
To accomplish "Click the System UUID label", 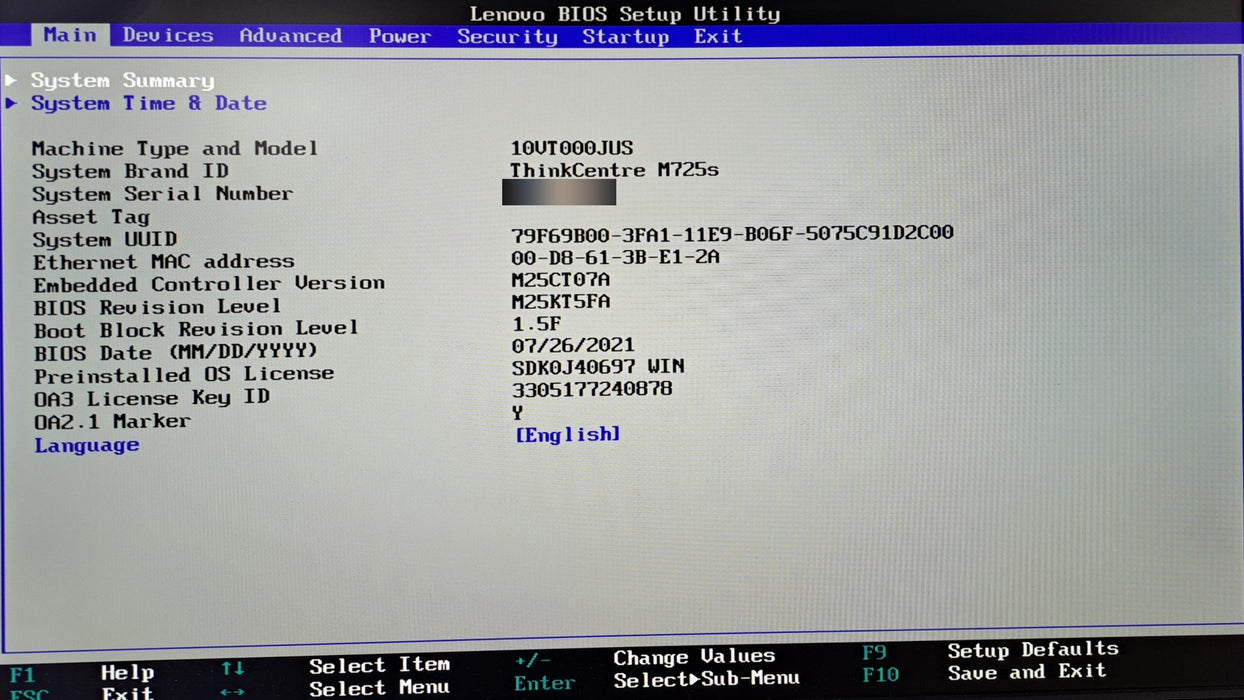I will click(105, 240).
